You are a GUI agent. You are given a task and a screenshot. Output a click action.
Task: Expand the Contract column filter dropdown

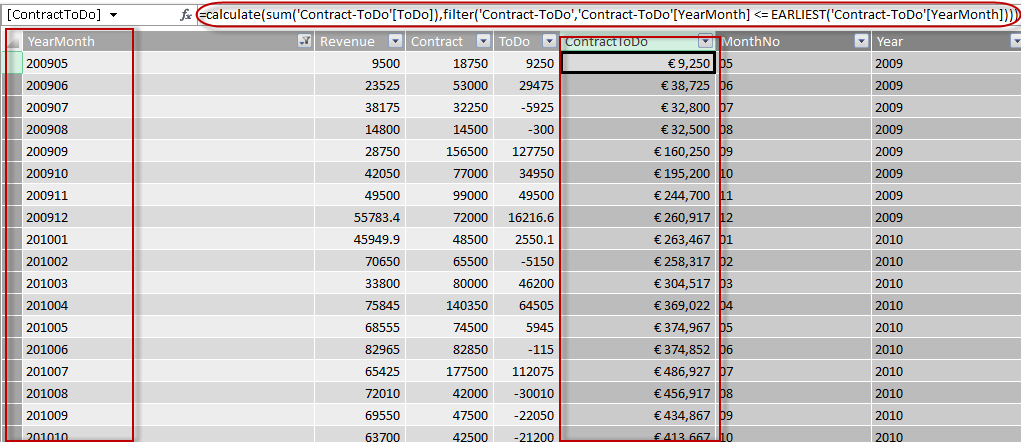[x=482, y=41]
